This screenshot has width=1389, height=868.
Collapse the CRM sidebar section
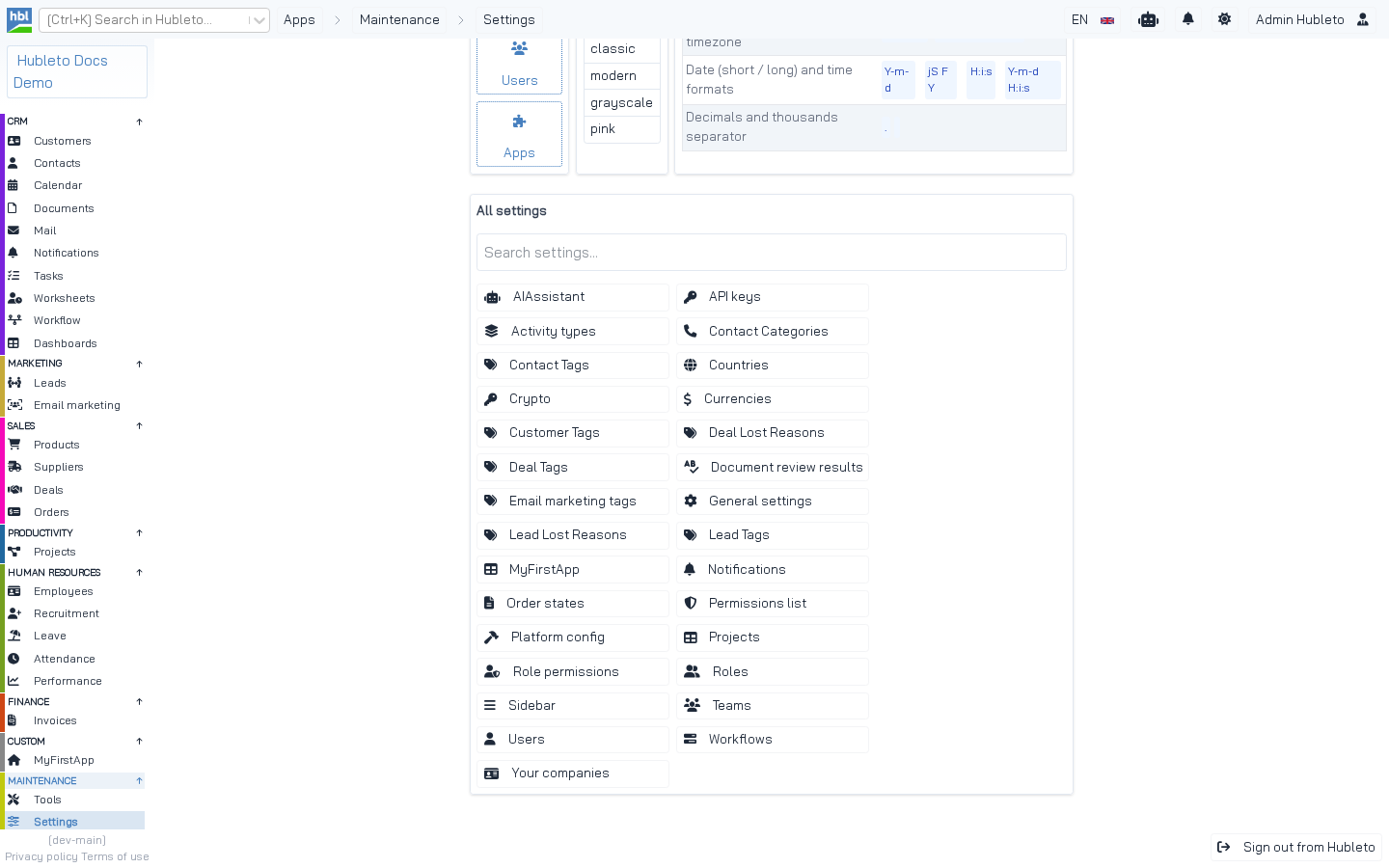(139, 122)
